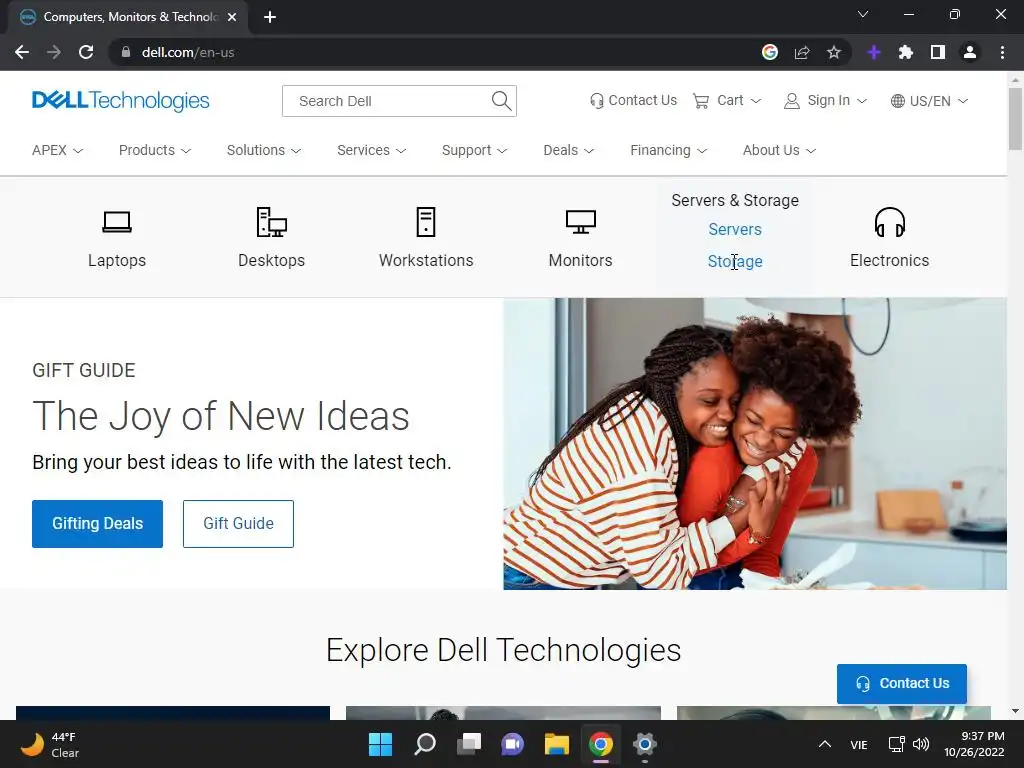Expand the Support menu
This screenshot has height=768, width=1024.
474,150
